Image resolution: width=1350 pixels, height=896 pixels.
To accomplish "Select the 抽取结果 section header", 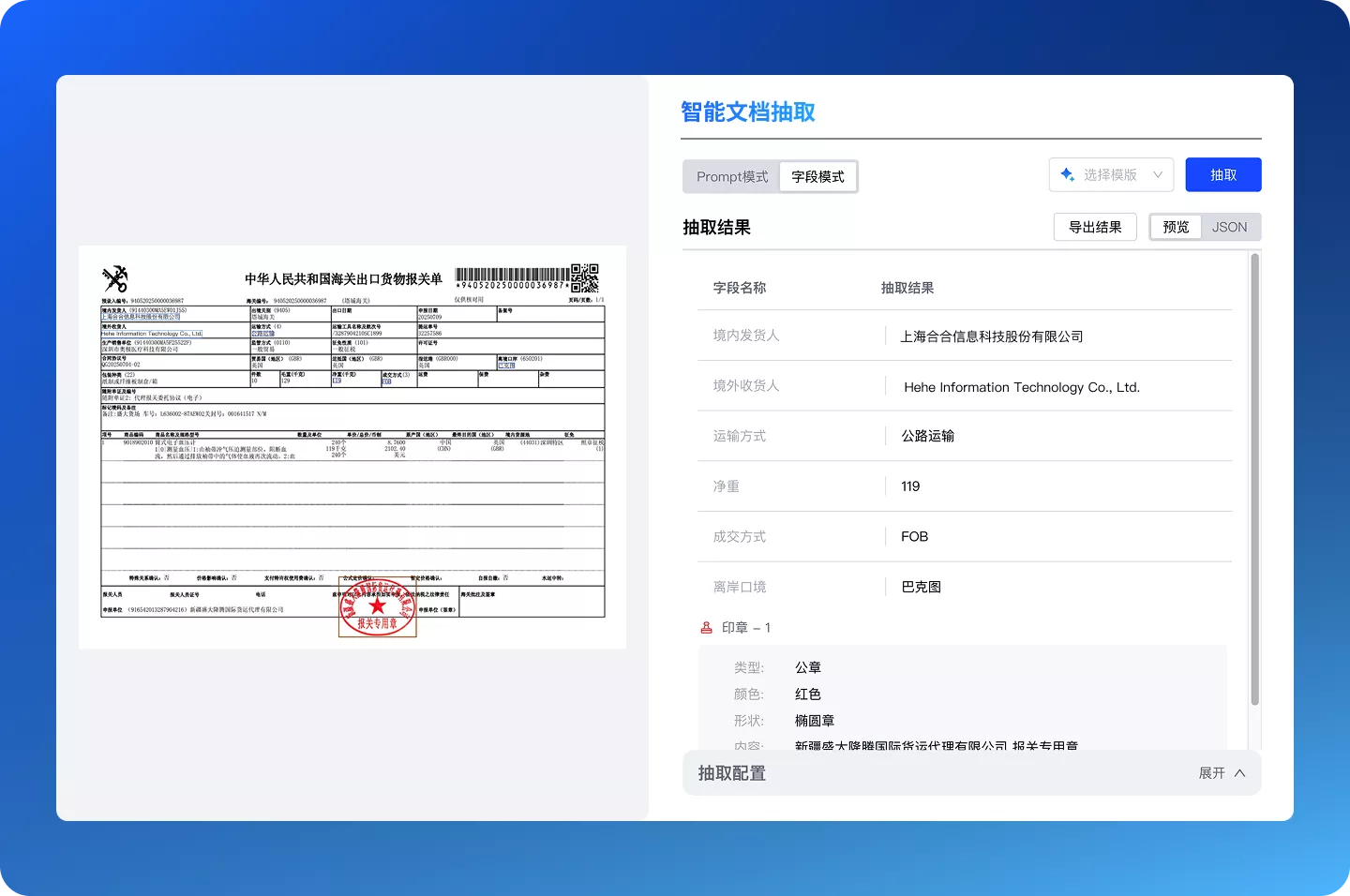I will pyautogui.click(x=717, y=227).
